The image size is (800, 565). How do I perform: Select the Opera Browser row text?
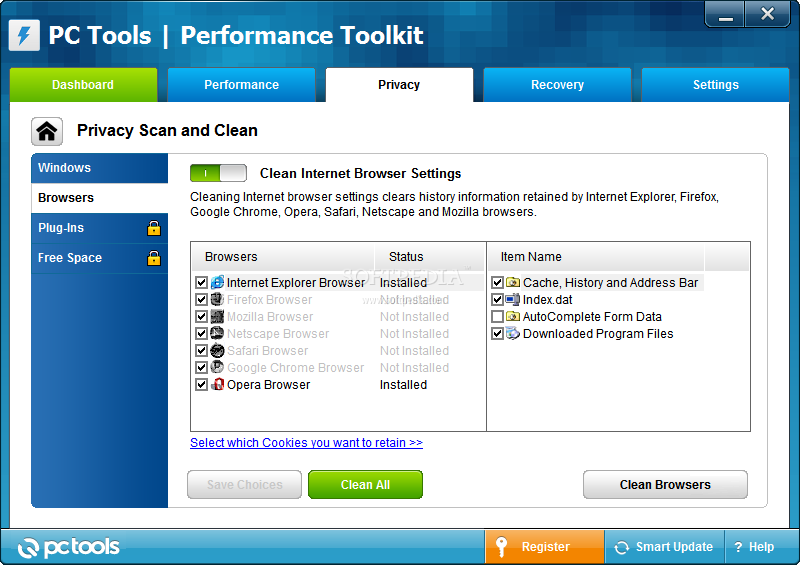point(268,385)
